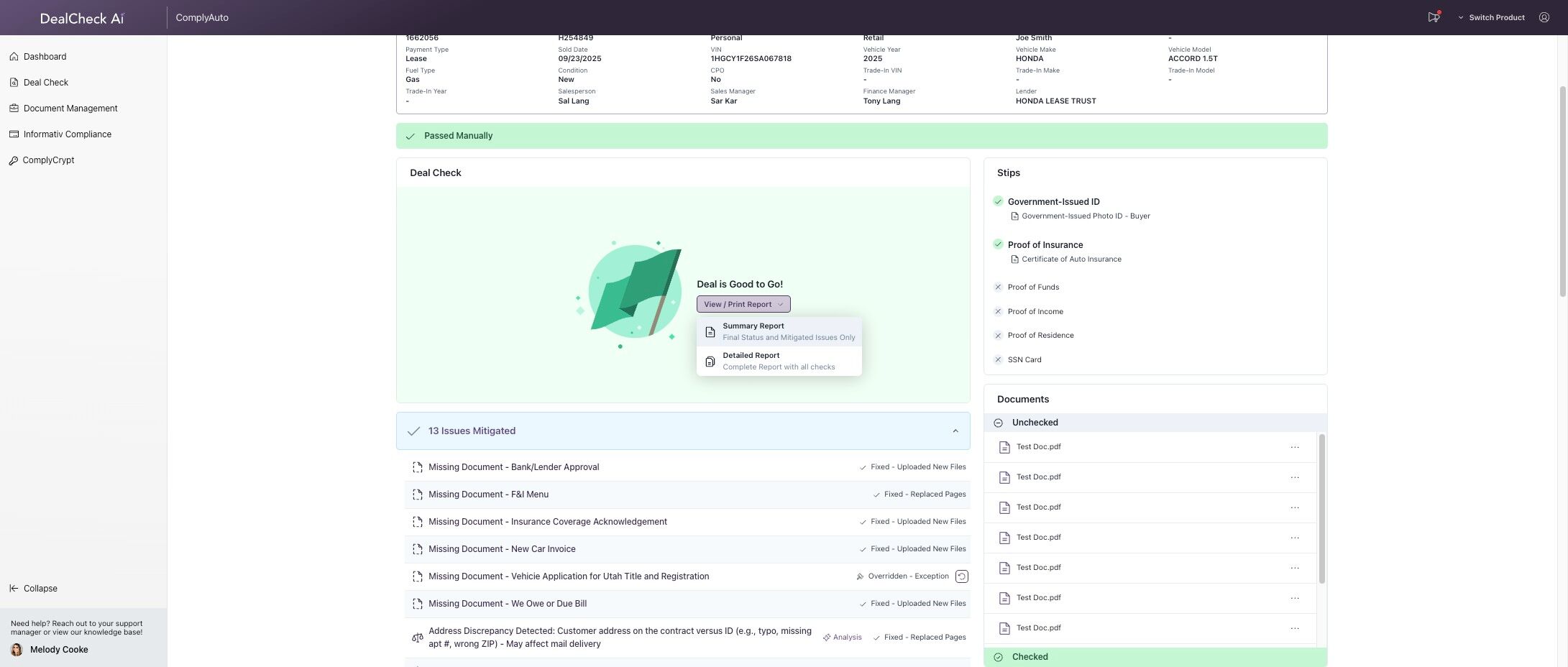This screenshot has width=1568, height=667.
Task: Open the Dashboard page
Action: click(x=45, y=57)
